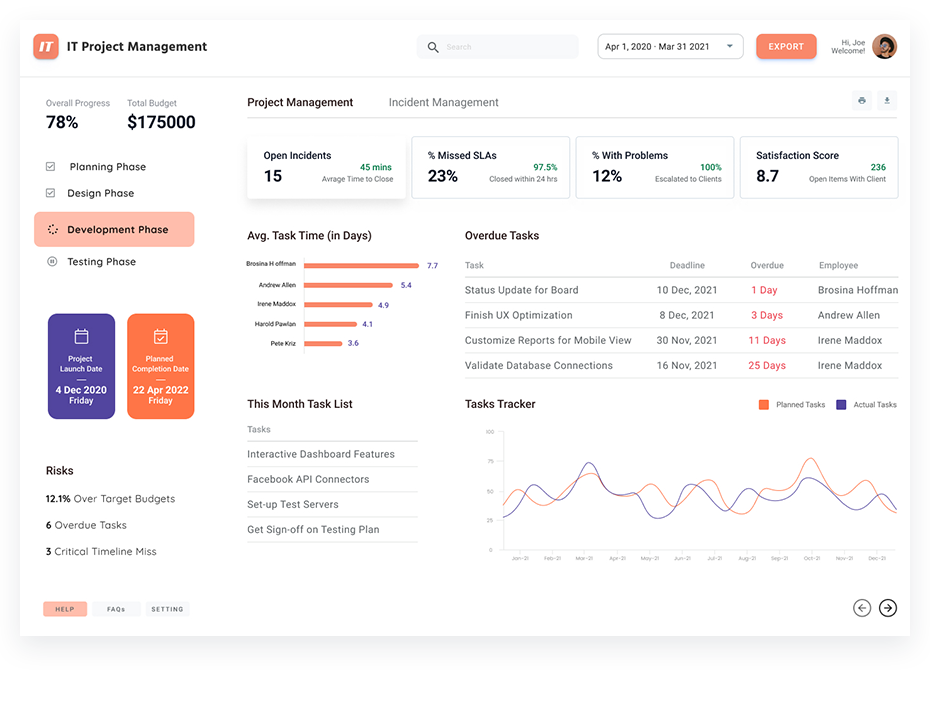Switch to the Incident Management tab
Image resolution: width=930 pixels, height=711 pixels.
(x=443, y=102)
